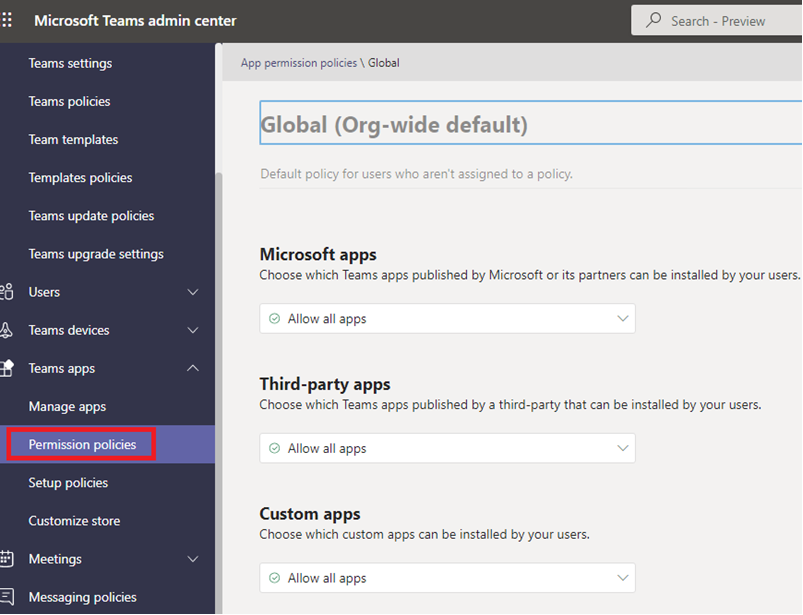
Task: Click the Users people icon
Action: point(7,292)
